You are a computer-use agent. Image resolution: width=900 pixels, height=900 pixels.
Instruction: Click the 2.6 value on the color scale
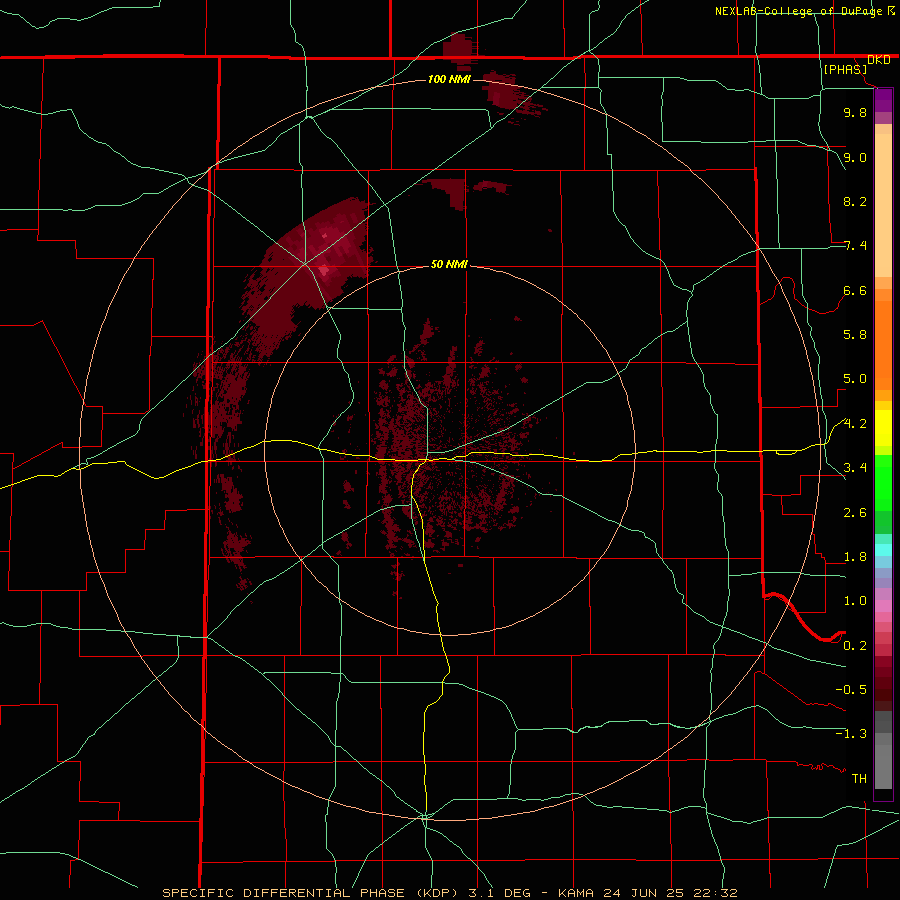(x=855, y=513)
